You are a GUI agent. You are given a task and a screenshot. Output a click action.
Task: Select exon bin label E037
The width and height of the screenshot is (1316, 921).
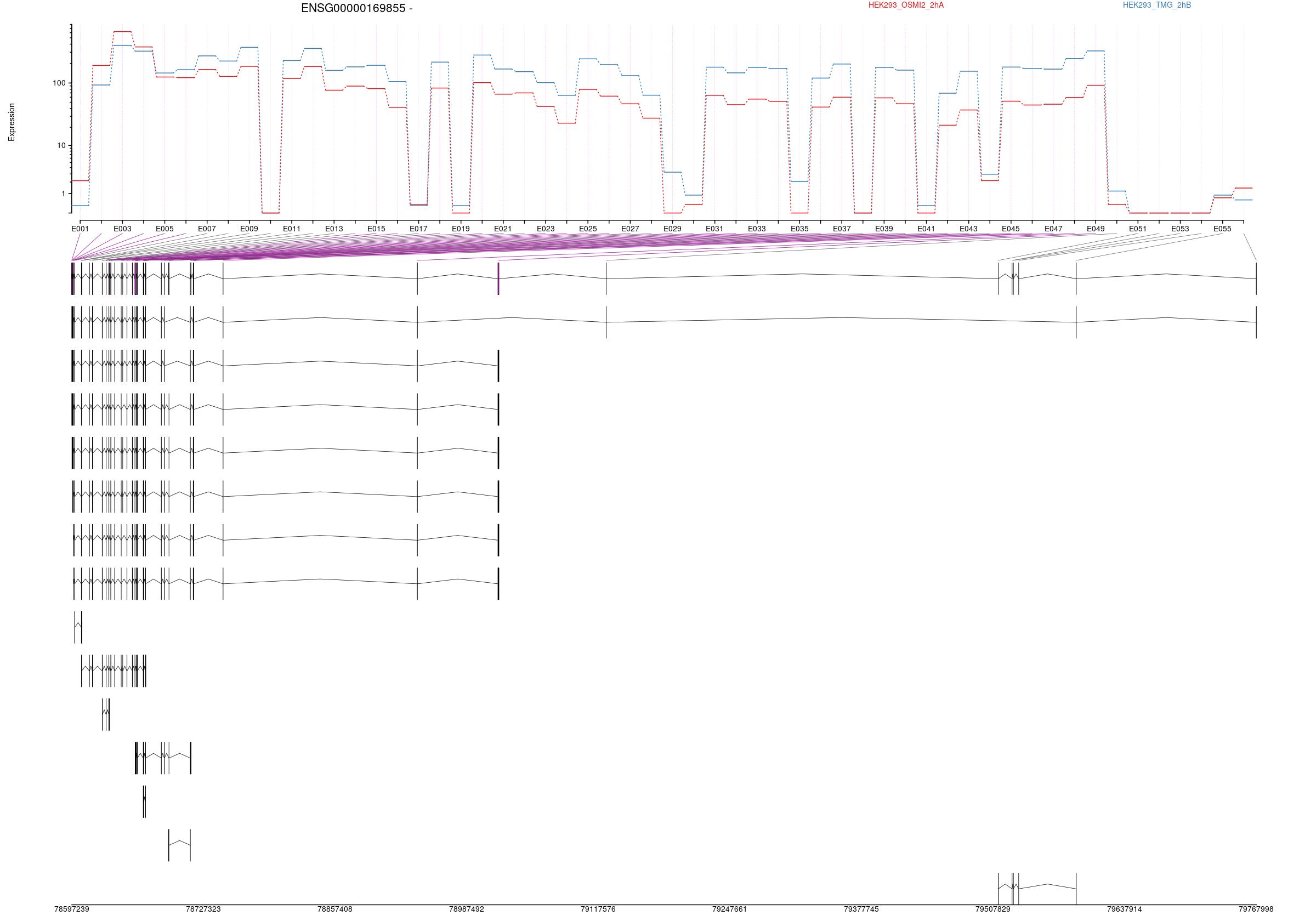pyautogui.click(x=842, y=229)
